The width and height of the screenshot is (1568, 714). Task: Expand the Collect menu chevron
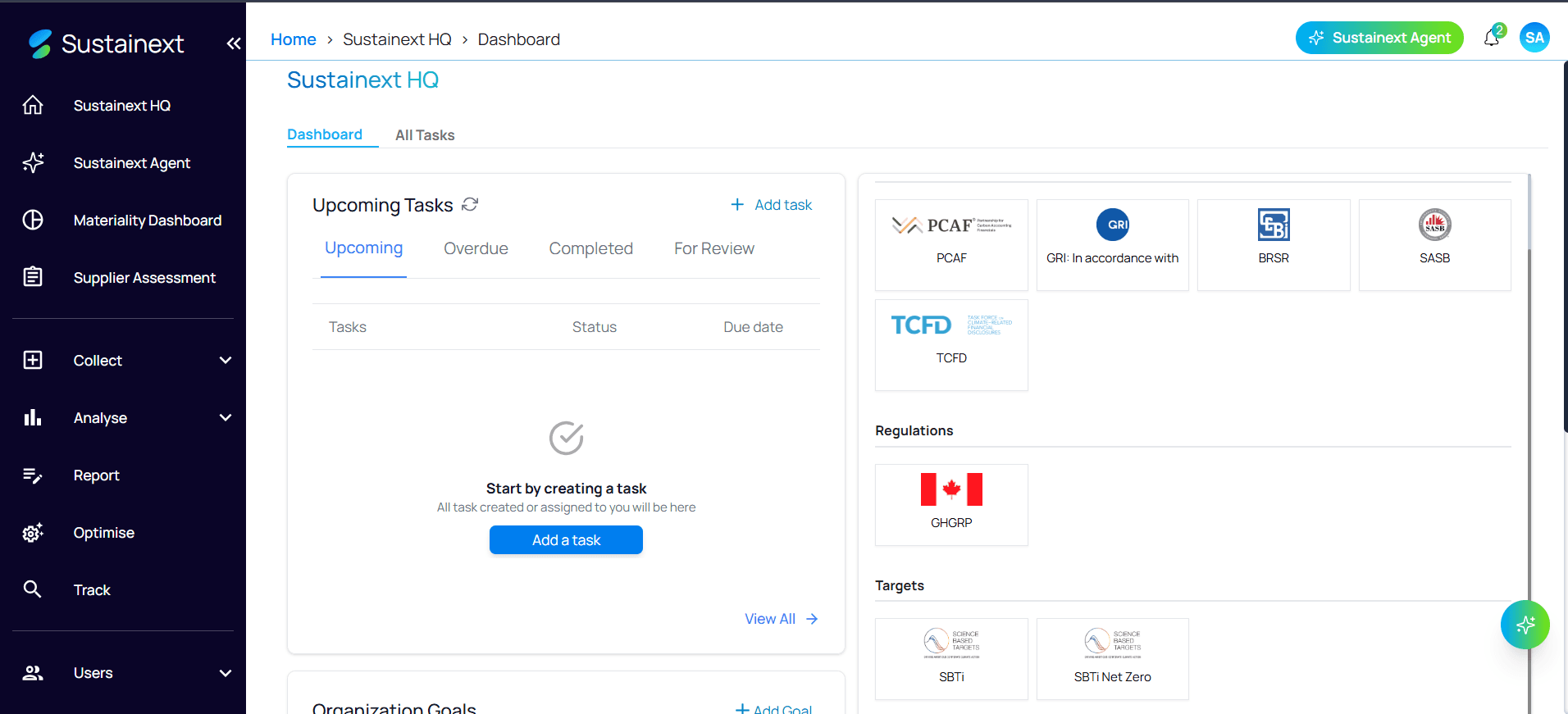[226, 360]
